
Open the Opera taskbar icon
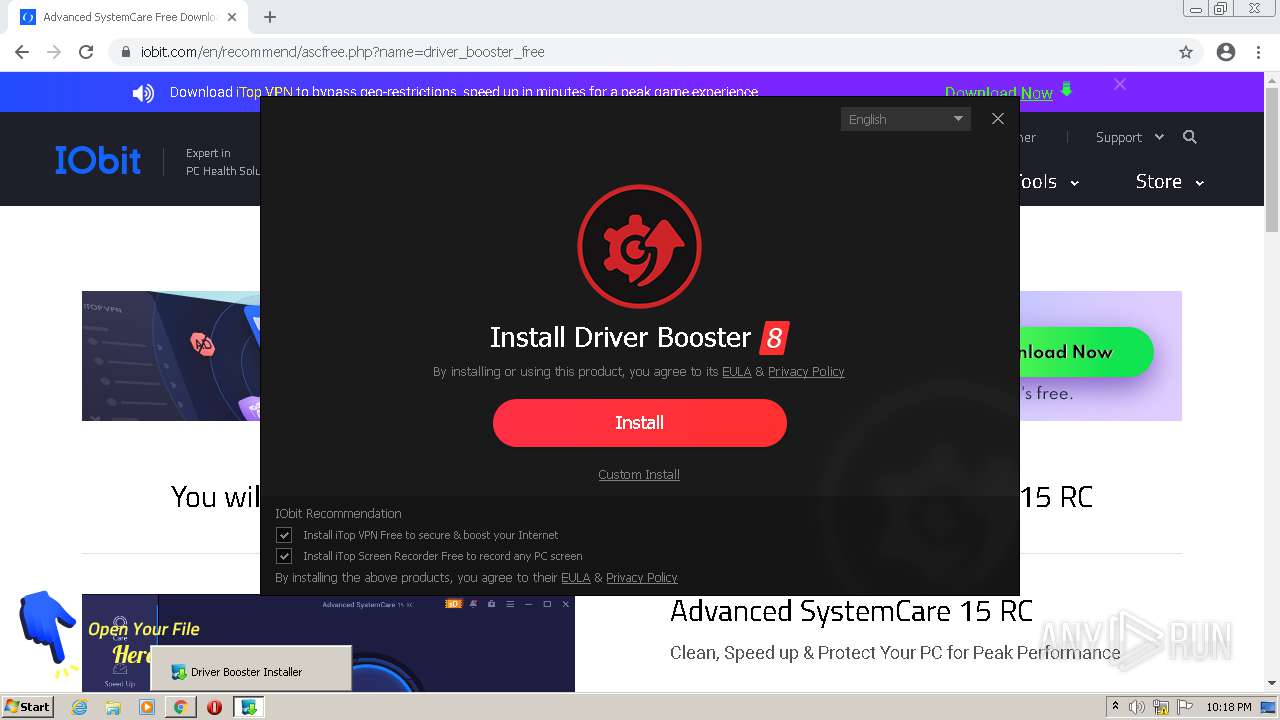pyautogui.click(x=214, y=707)
